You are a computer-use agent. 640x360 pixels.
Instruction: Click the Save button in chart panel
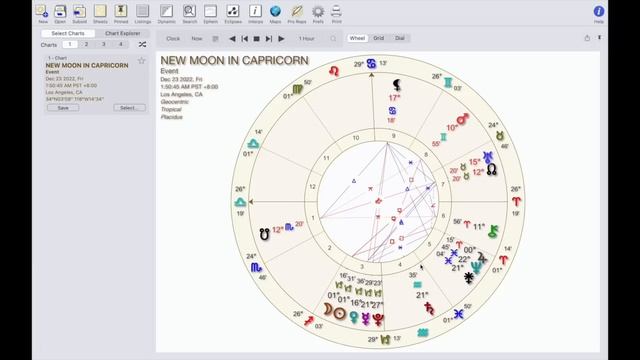pos(63,108)
